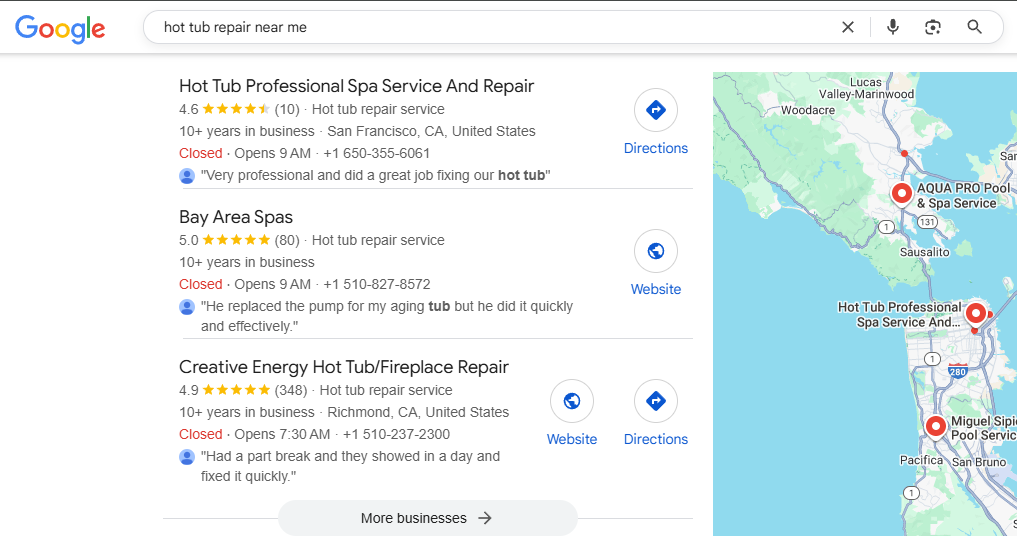This screenshot has width=1017, height=555.
Task: Click into the search text field
Action: click(x=480, y=27)
